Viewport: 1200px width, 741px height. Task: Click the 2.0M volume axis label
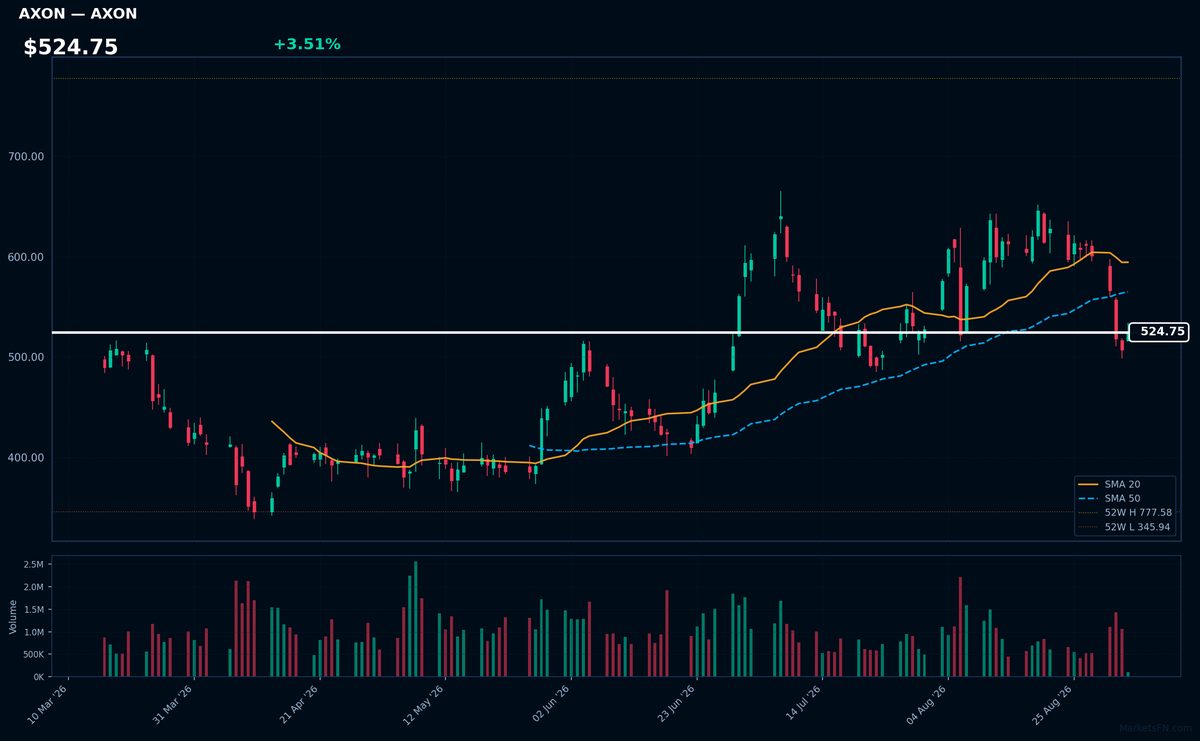(35, 587)
